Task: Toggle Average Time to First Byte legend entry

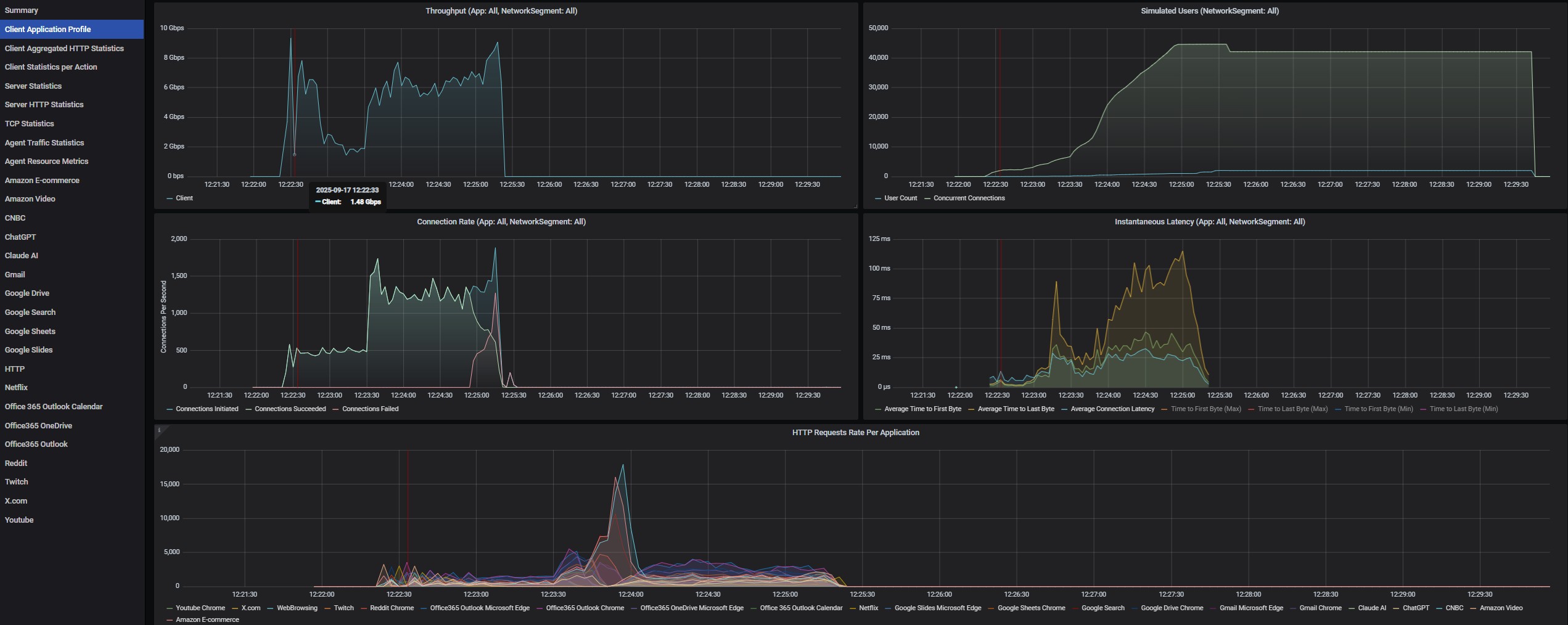Action: 922,409
